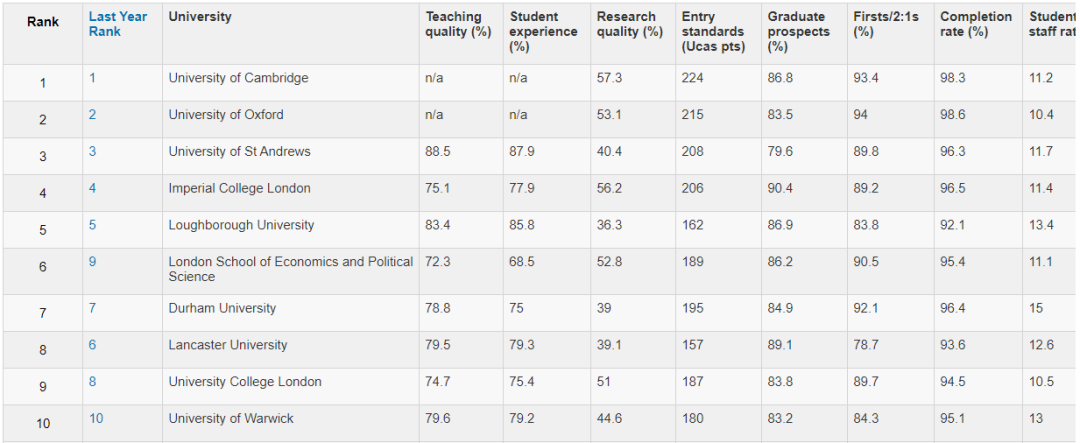This screenshot has width=1080, height=443.
Task: Open last year rank 5 for Loughborough
Action: 92,225
